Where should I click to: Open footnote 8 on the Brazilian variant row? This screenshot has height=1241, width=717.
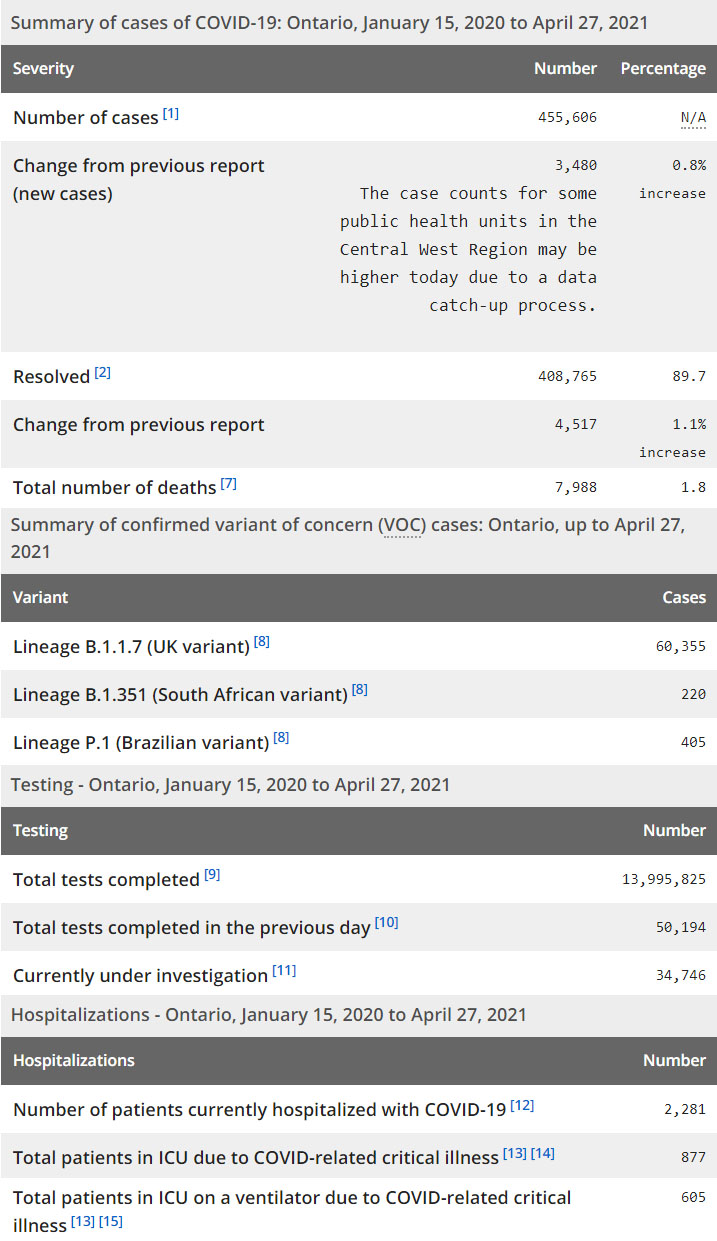pyautogui.click(x=281, y=738)
